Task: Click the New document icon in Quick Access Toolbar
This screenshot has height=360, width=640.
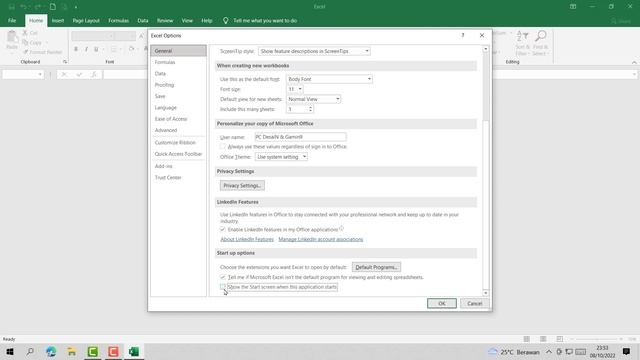Action: coord(53,7)
